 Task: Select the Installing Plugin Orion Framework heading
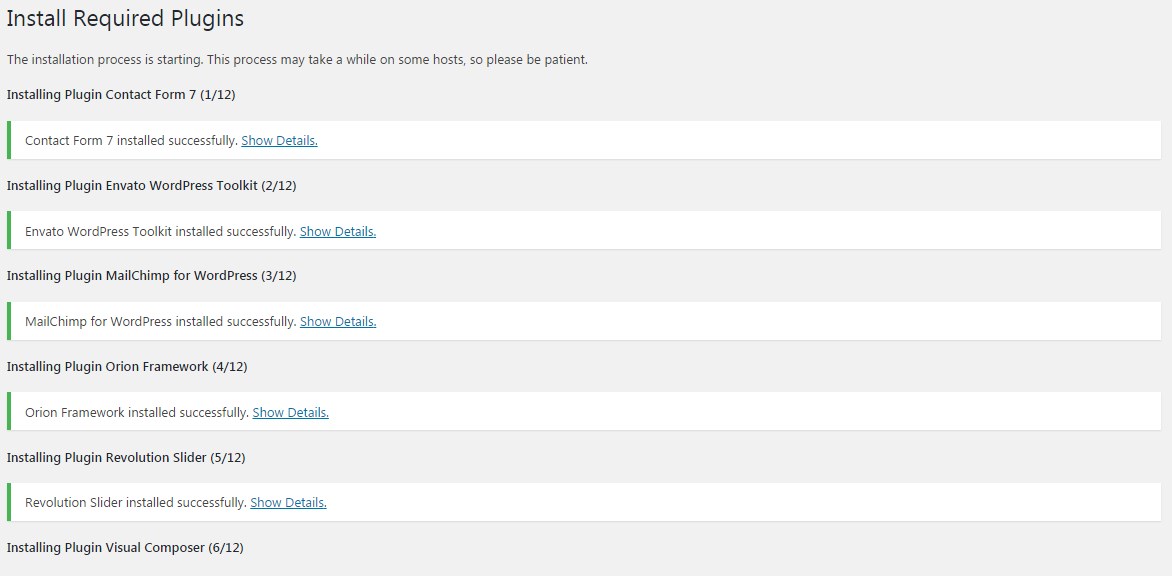(x=127, y=367)
